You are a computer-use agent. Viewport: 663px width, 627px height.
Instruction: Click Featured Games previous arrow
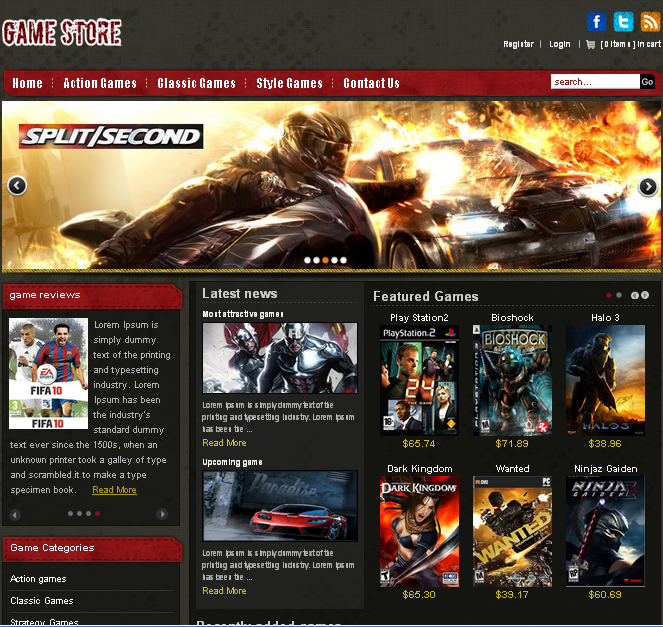point(635,295)
